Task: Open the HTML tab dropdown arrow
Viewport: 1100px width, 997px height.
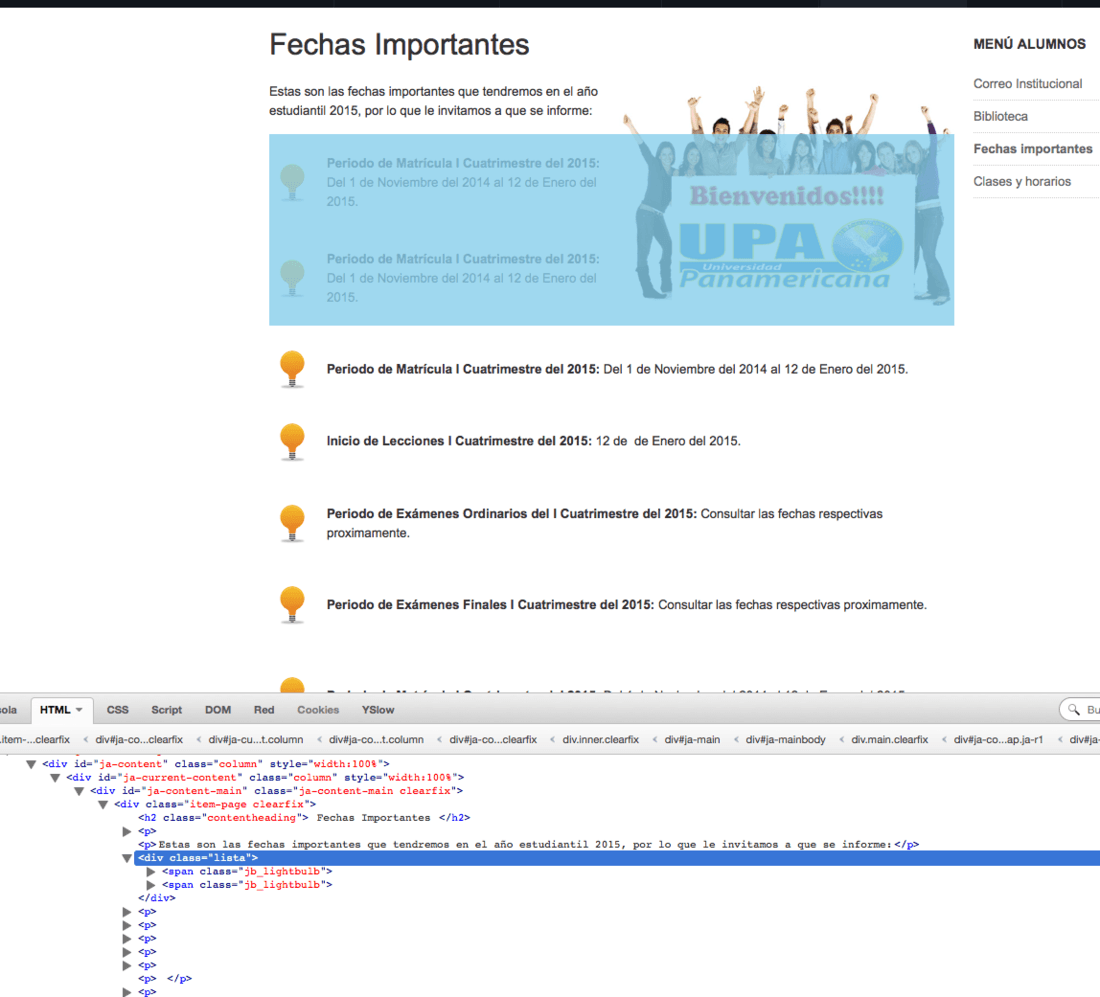Action: coord(79,710)
